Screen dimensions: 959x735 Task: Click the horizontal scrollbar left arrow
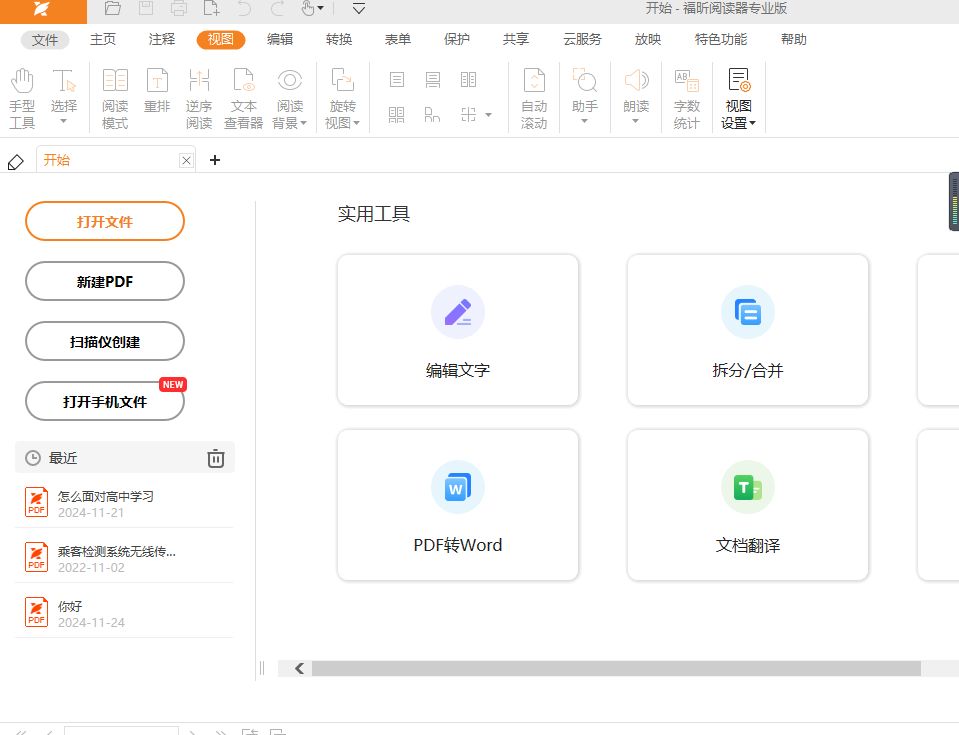[299, 668]
